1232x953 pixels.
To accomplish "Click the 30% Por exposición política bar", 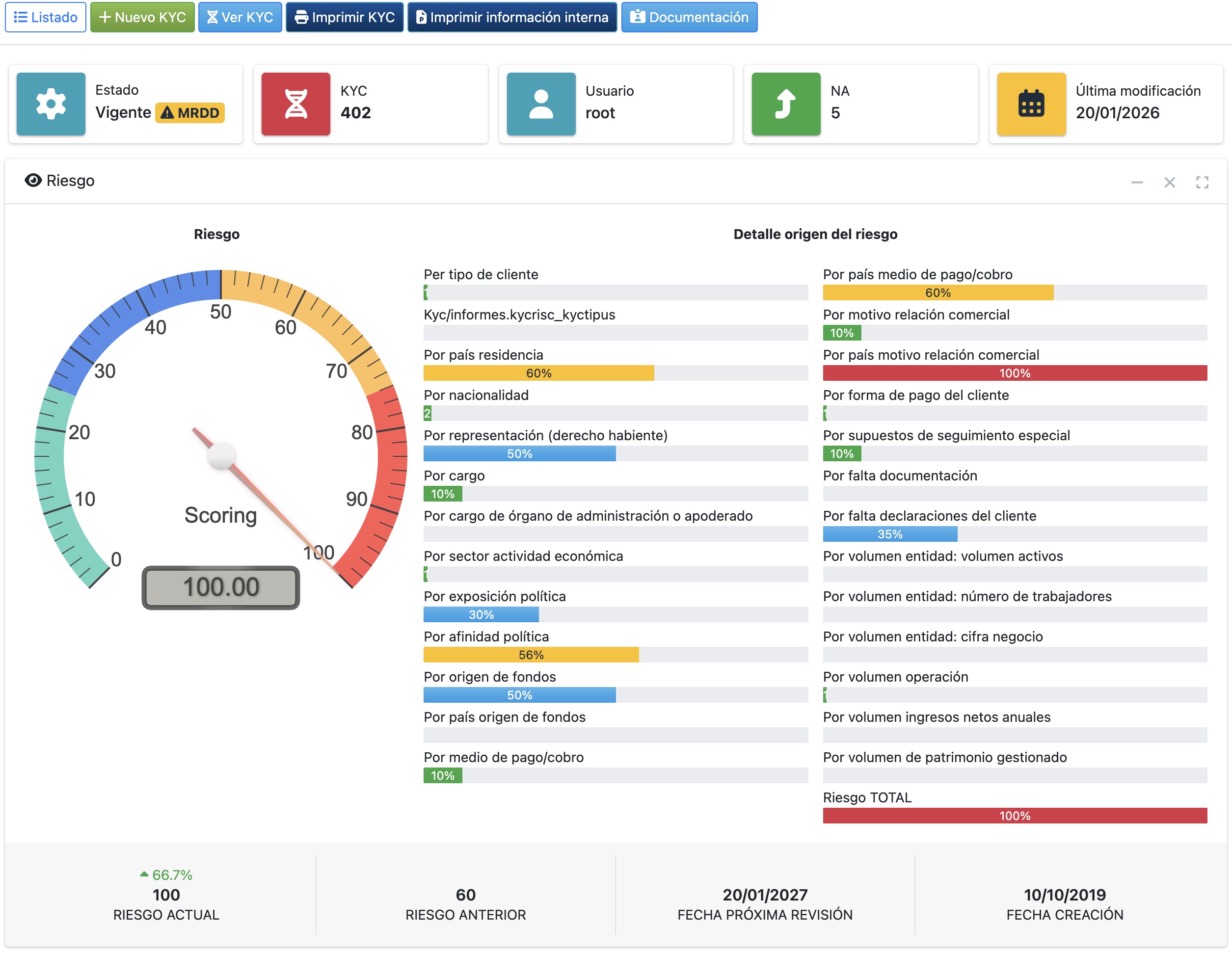I will coord(481,615).
